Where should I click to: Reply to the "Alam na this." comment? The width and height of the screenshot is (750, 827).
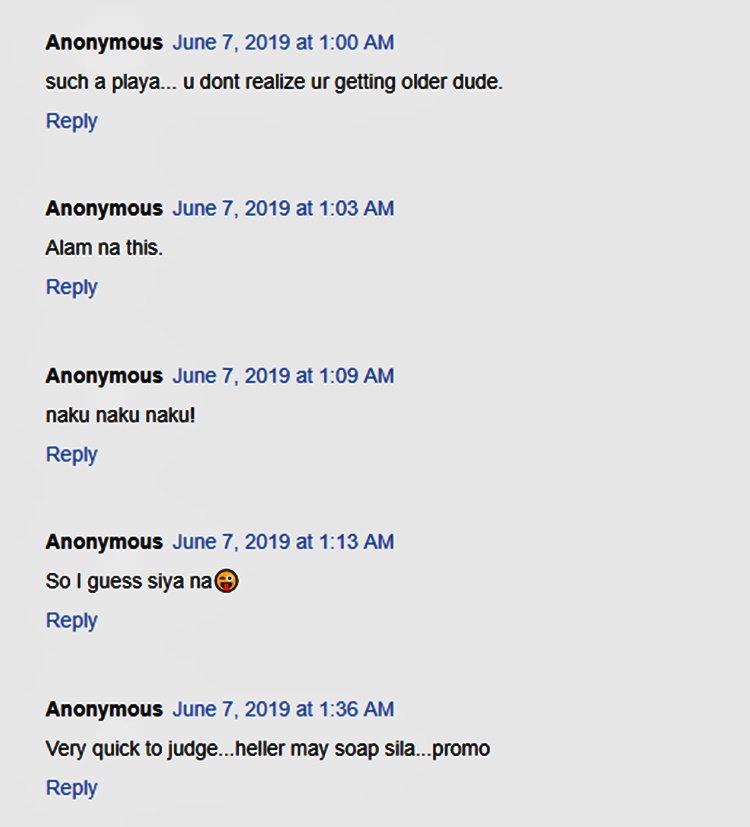point(71,287)
